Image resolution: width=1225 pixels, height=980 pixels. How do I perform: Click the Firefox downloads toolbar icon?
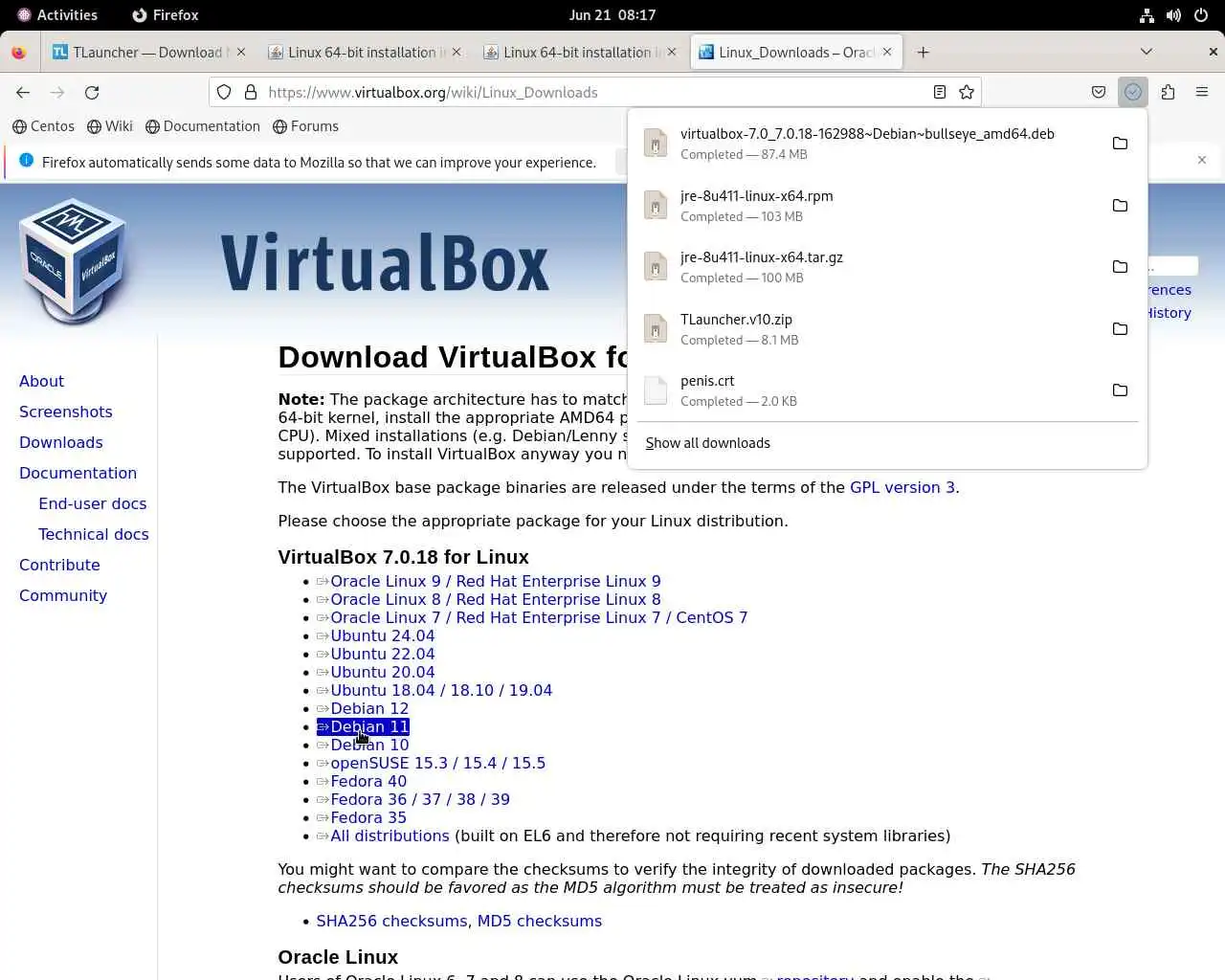[x=1133, y=92]
